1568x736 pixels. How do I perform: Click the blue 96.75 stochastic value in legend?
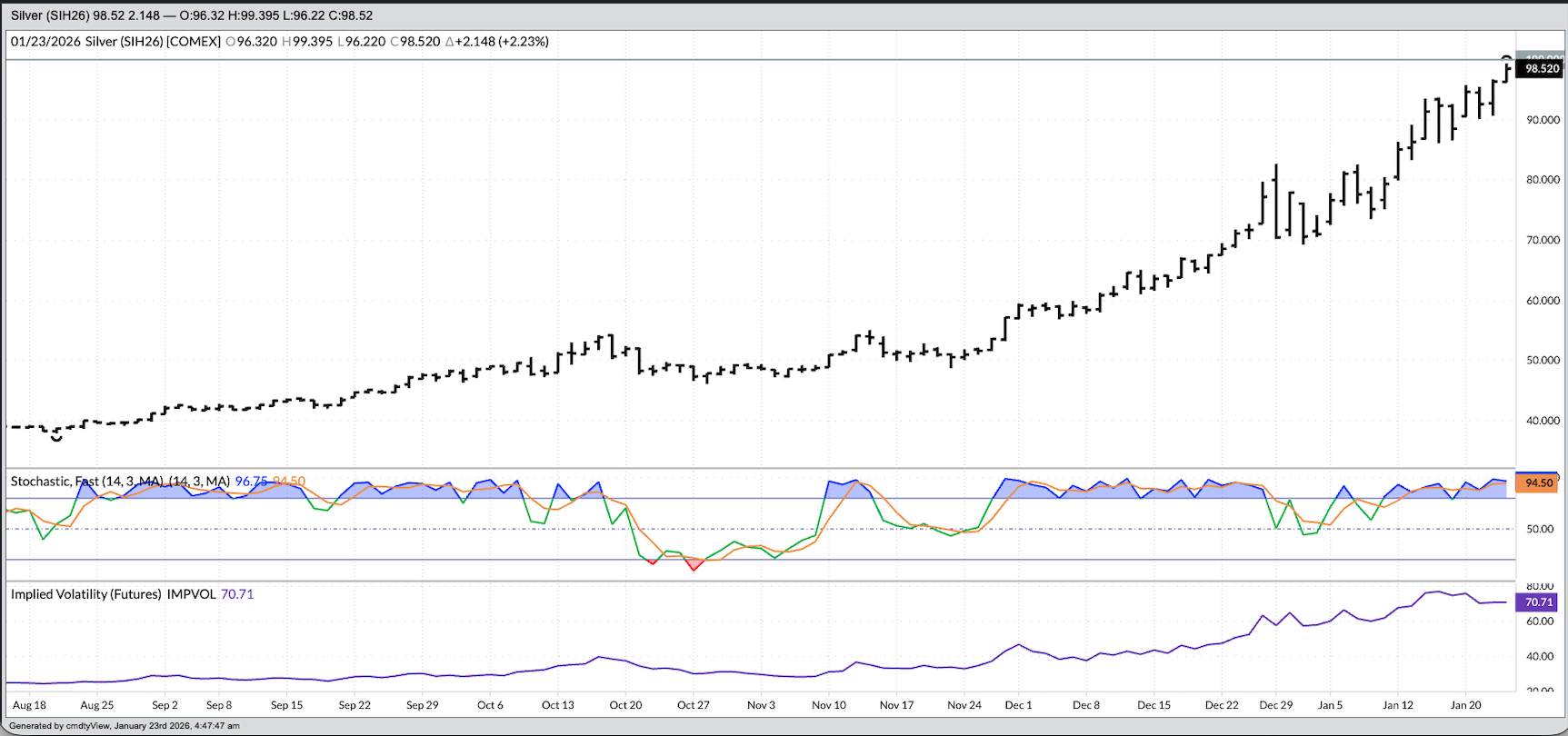(251, 482)
